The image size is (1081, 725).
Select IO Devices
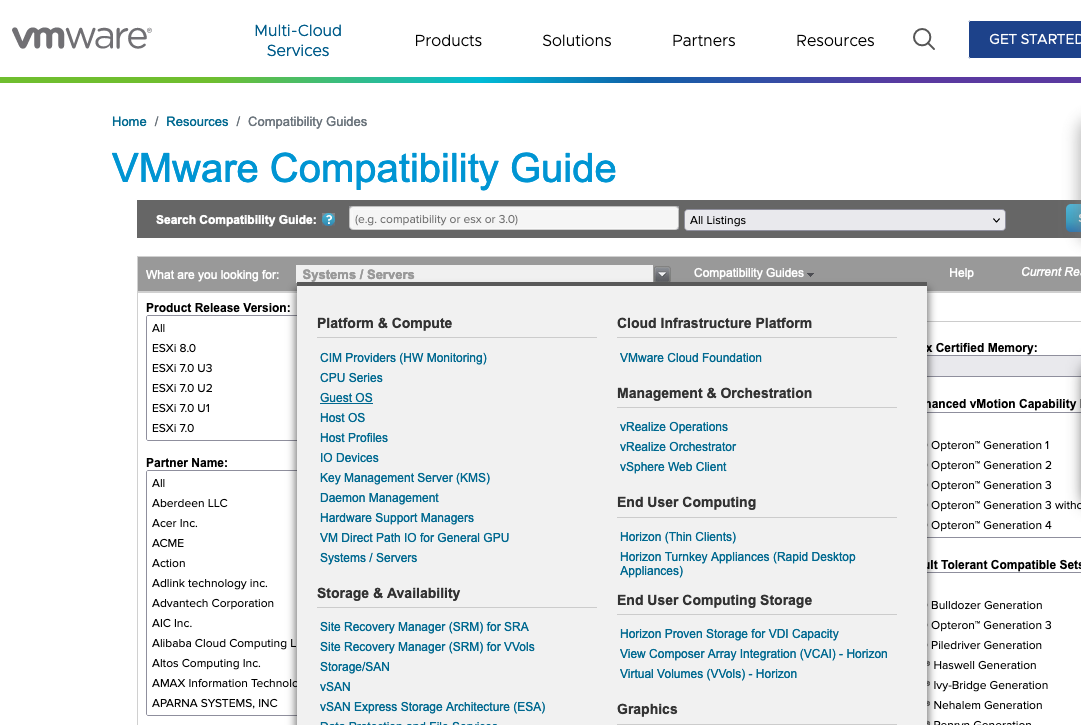[x=349, y=458]
